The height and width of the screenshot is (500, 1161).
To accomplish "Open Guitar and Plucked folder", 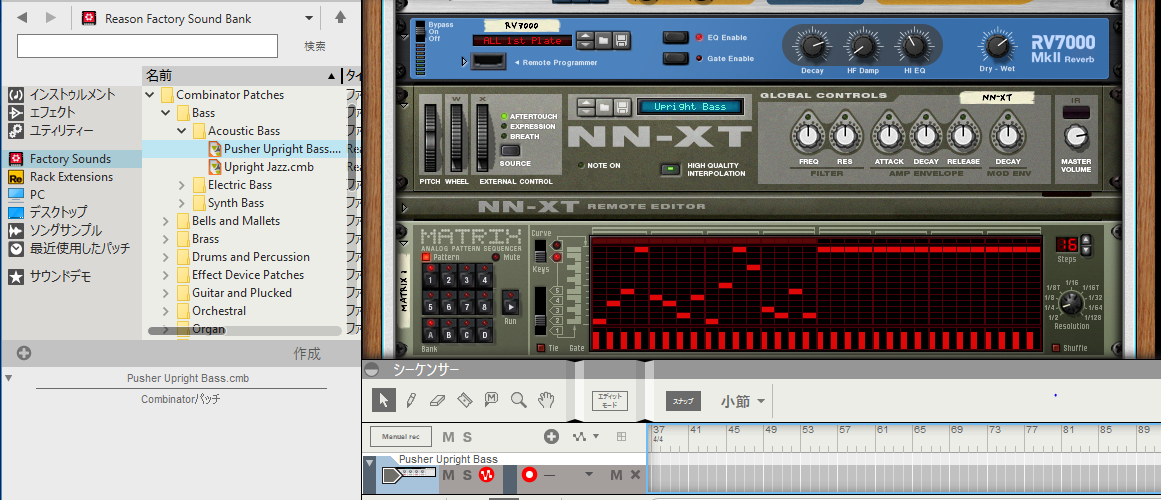I will tap(242, 293).
